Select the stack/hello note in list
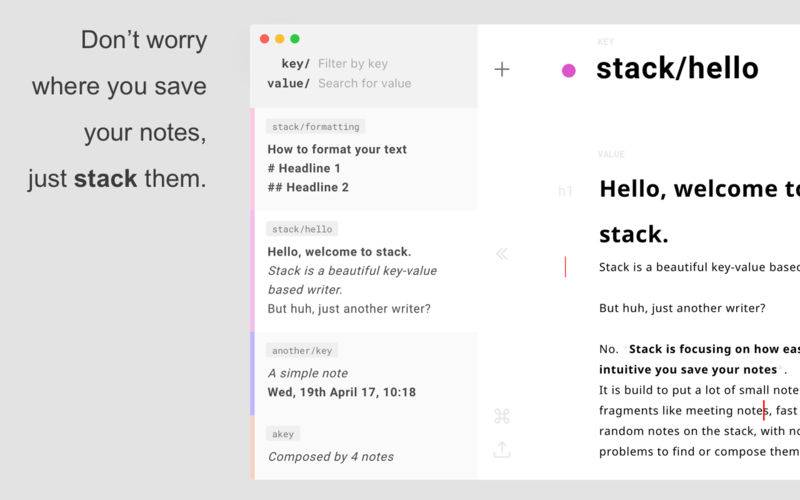 pos(364,271)
